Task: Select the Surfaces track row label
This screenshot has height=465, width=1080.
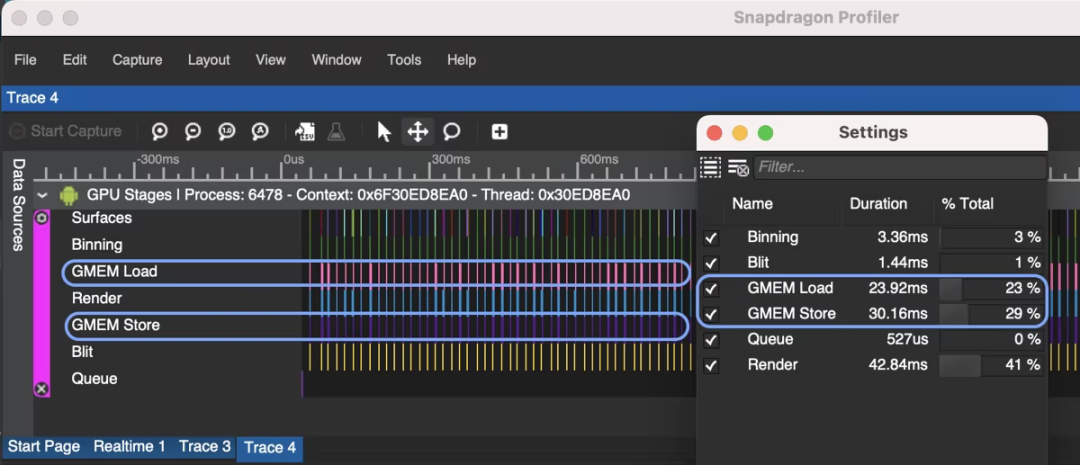Action: (x=101, y=218)
